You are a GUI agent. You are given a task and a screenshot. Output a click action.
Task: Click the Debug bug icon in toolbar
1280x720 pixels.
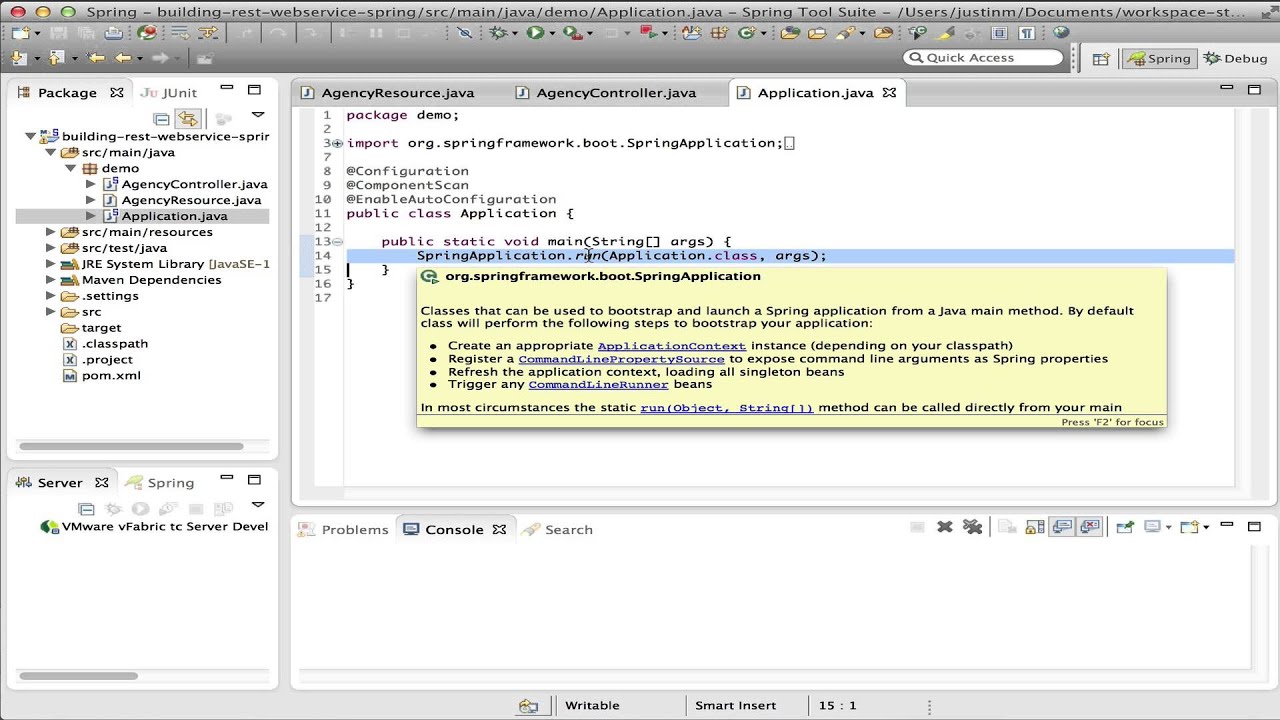497,33
